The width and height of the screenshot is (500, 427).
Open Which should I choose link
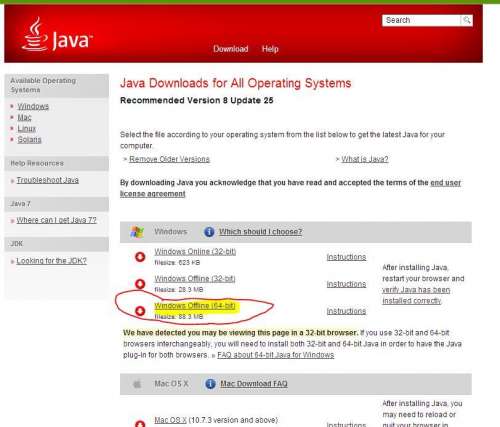260,232
